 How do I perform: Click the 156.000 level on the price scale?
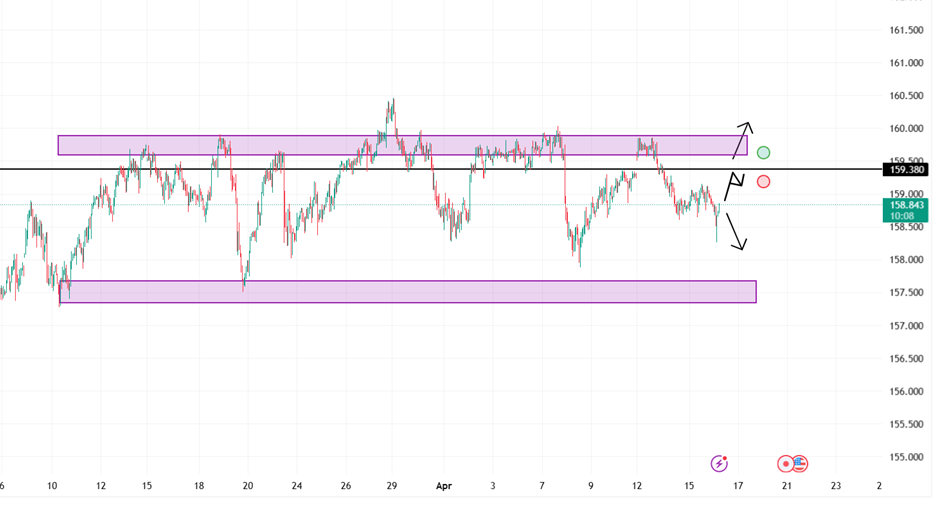[x=905, y=391]
